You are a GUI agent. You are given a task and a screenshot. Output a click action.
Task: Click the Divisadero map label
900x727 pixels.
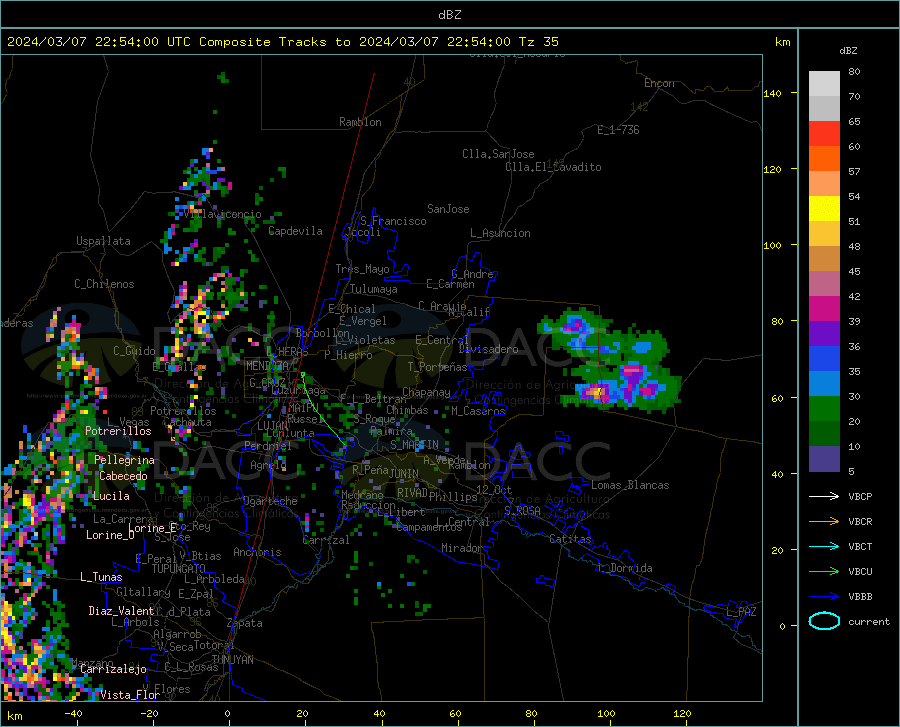pos(488,349)
